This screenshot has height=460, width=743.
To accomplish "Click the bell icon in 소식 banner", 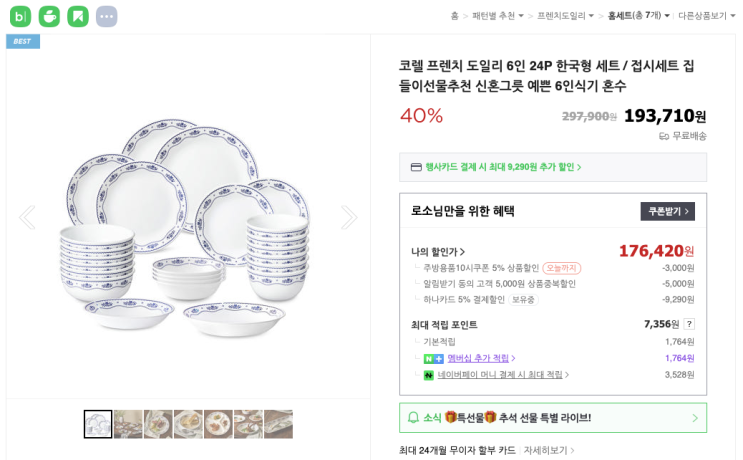I will tap(413, 418).
